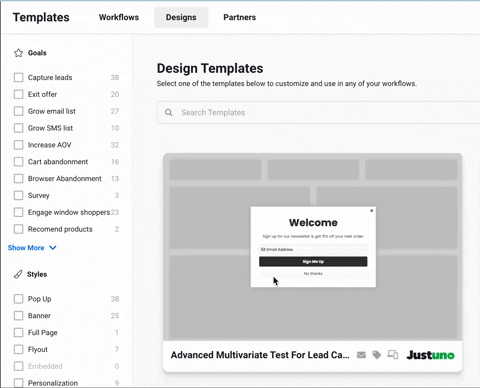Click the Goals star icon
This screenshot has width=480, height=388.
click(x=18, y=53)
